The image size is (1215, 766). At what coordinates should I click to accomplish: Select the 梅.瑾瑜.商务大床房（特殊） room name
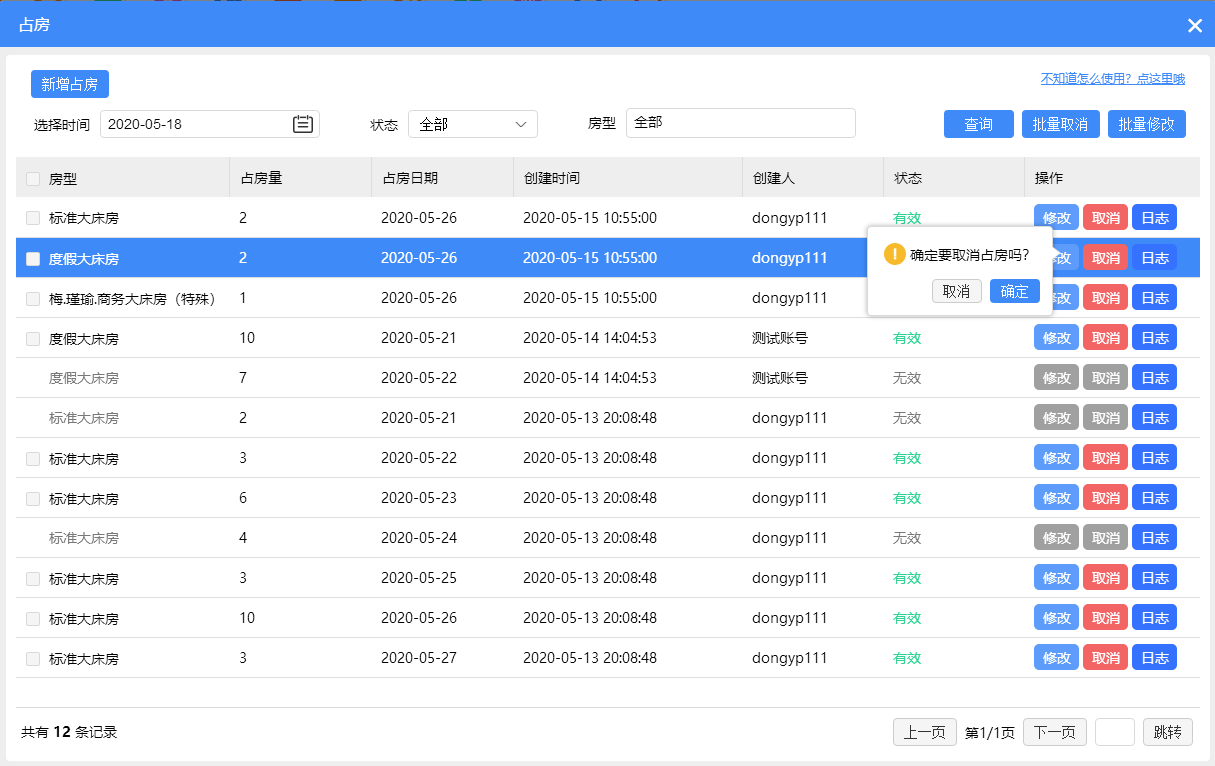pos(133,298)
